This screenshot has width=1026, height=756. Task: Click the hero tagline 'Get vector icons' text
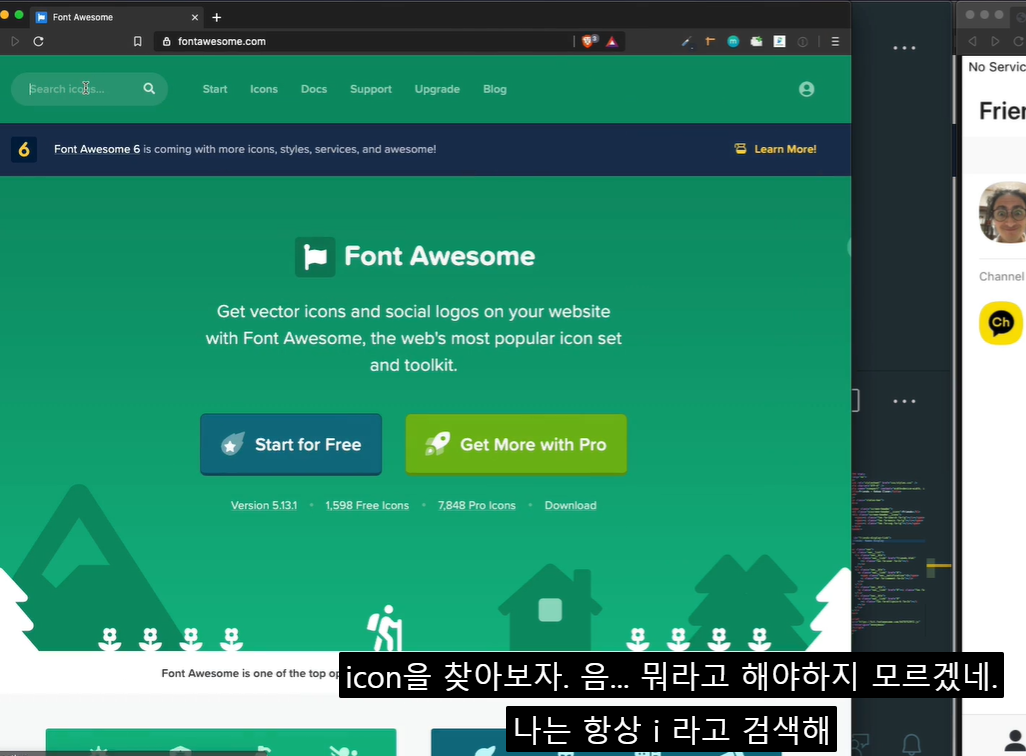pyautogui.click(x=414, y=338)
